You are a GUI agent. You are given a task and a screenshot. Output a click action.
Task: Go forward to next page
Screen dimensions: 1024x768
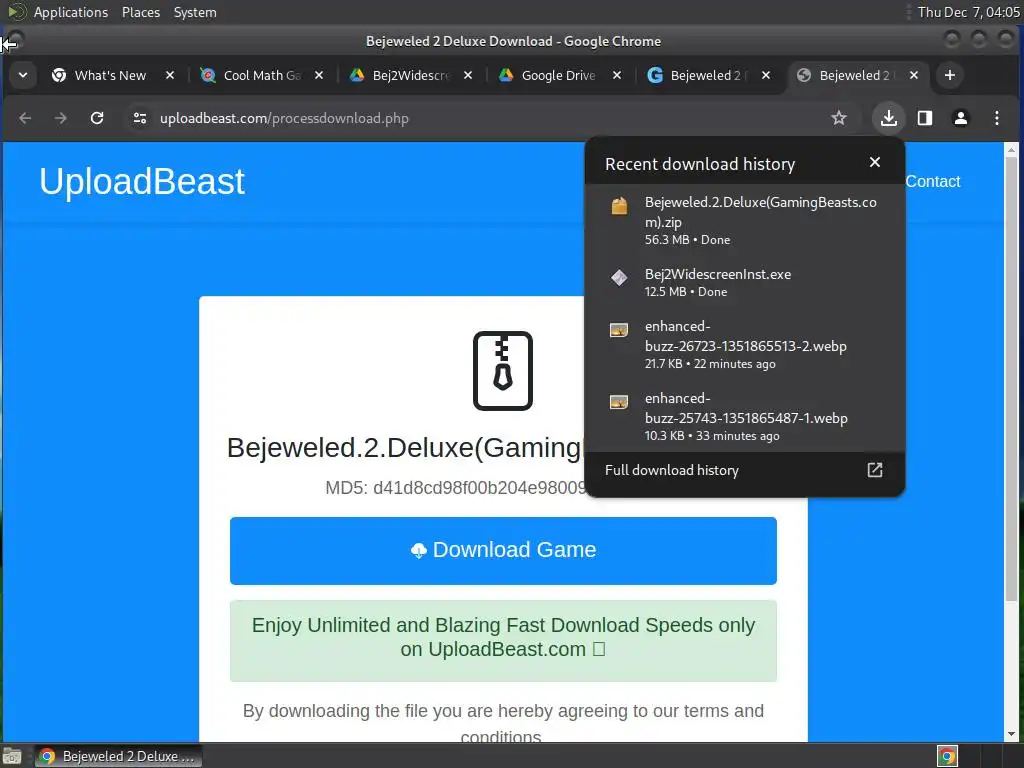[x=61, y=118]
